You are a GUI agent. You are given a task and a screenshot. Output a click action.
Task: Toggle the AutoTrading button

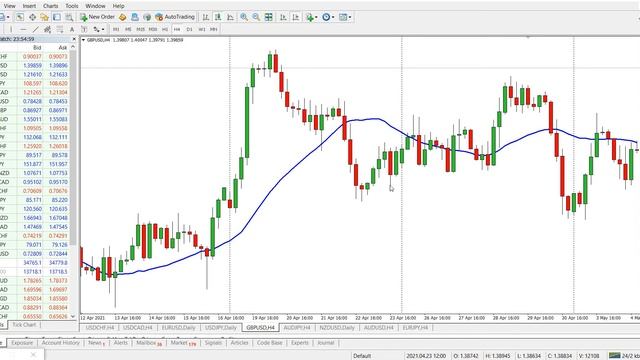(175, 17)
